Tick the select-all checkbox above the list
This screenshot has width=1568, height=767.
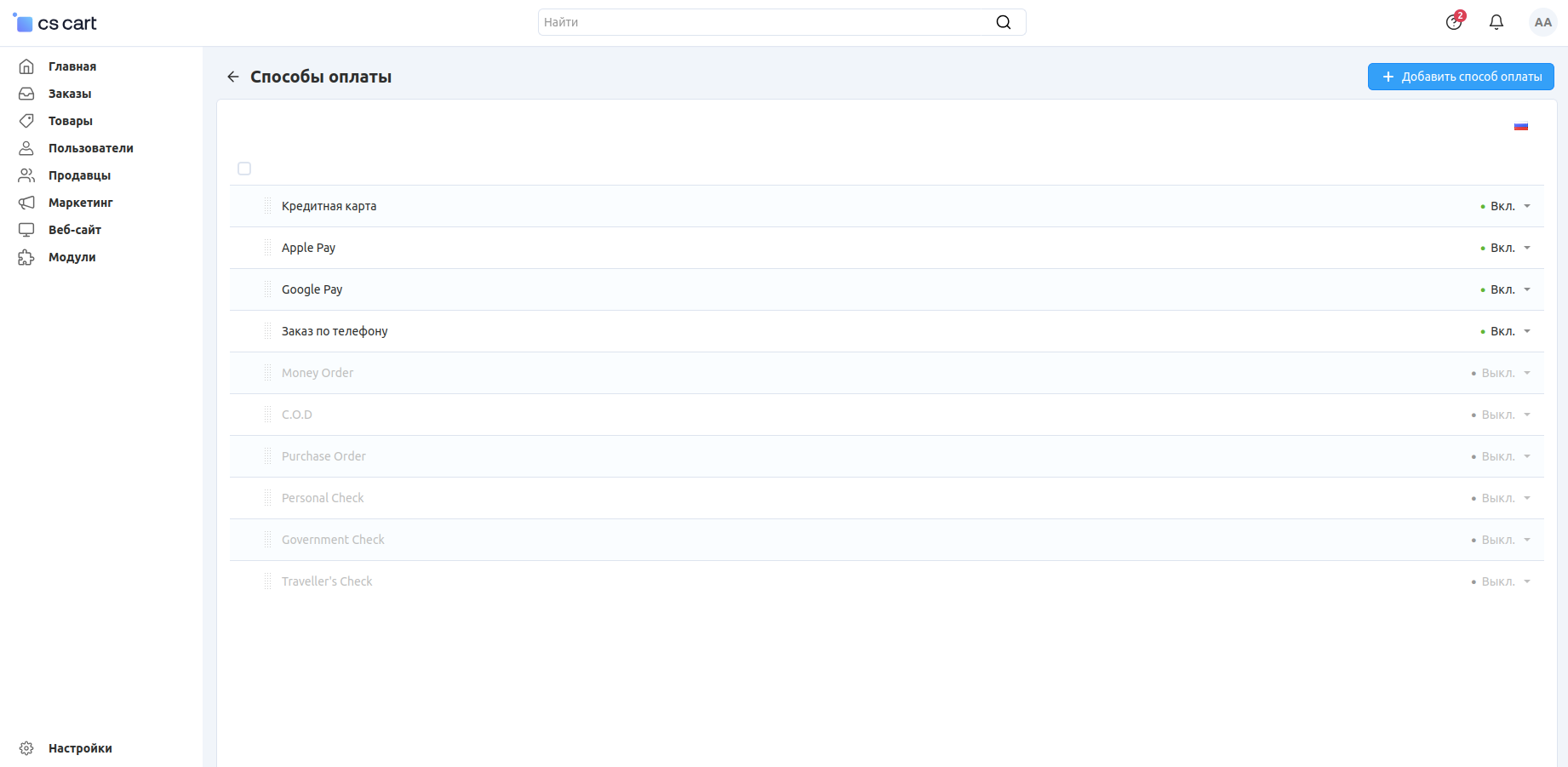click(x=244, y=169)
